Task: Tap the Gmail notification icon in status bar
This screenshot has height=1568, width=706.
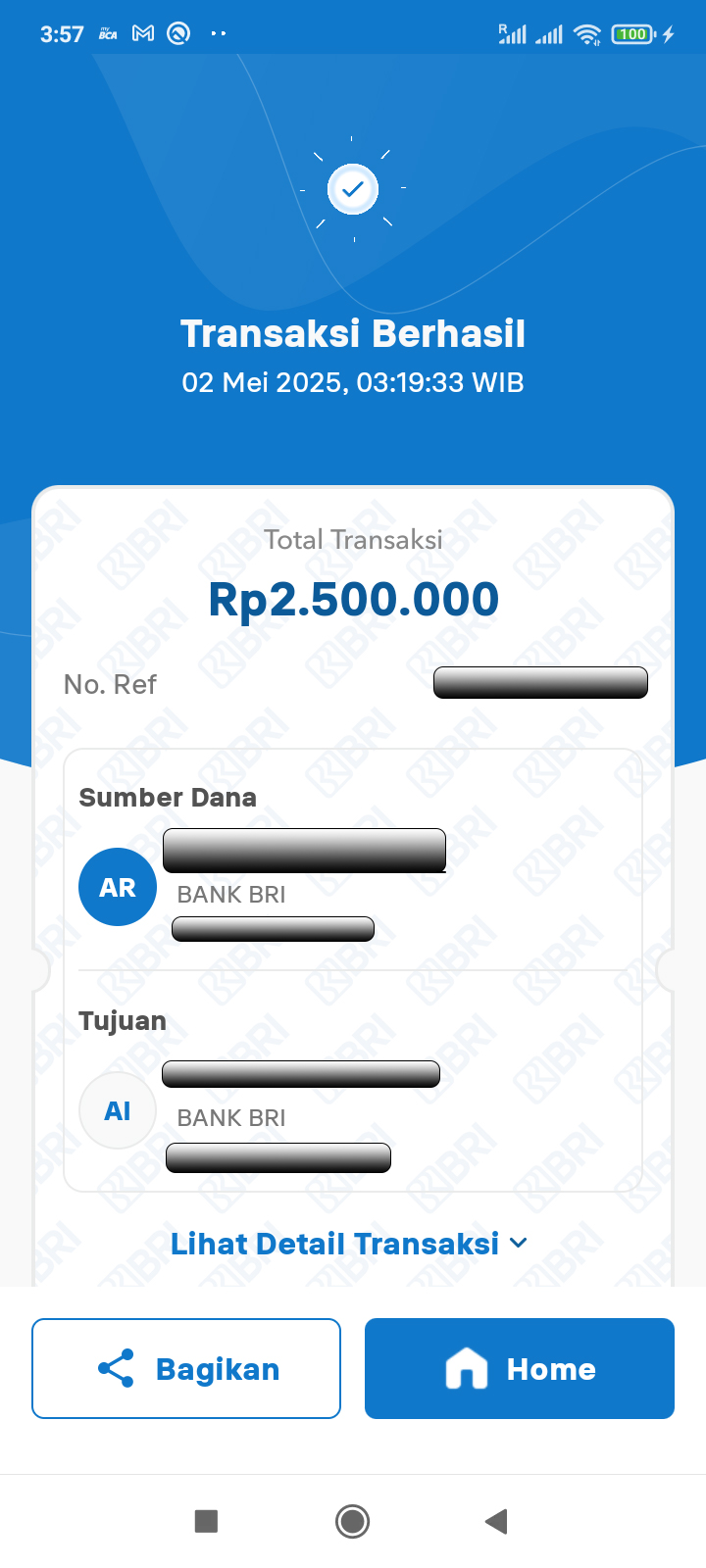Action: click(x=143, y=33)
